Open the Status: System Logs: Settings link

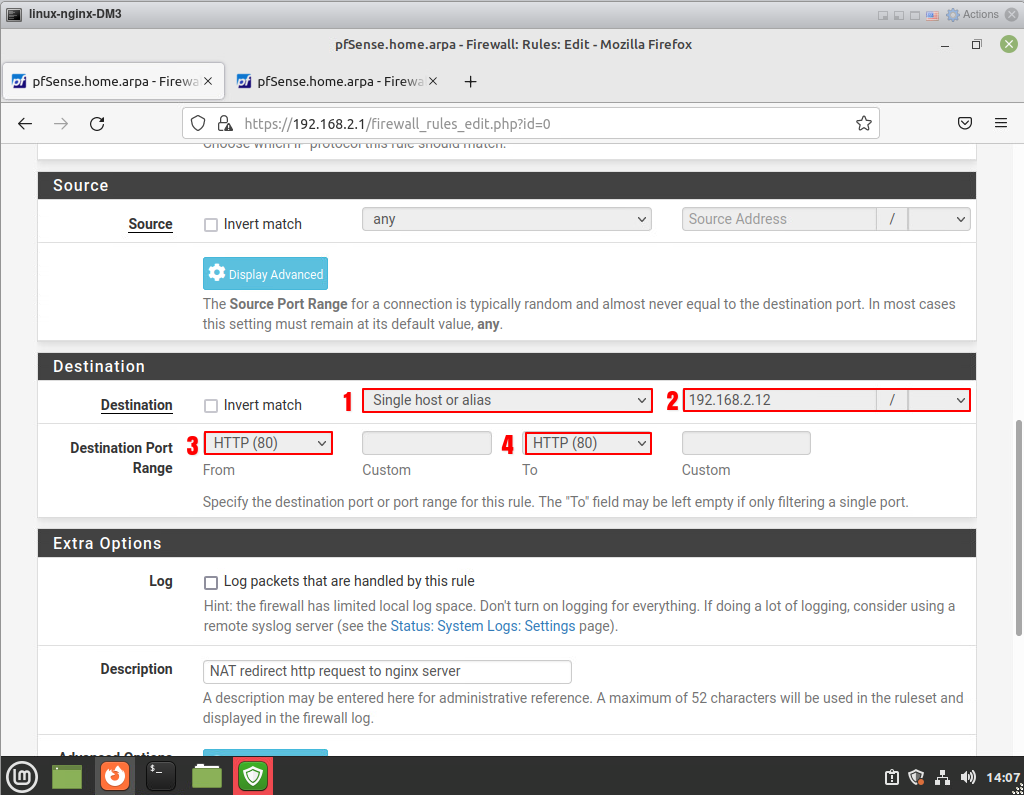click(x=482, y=627)
